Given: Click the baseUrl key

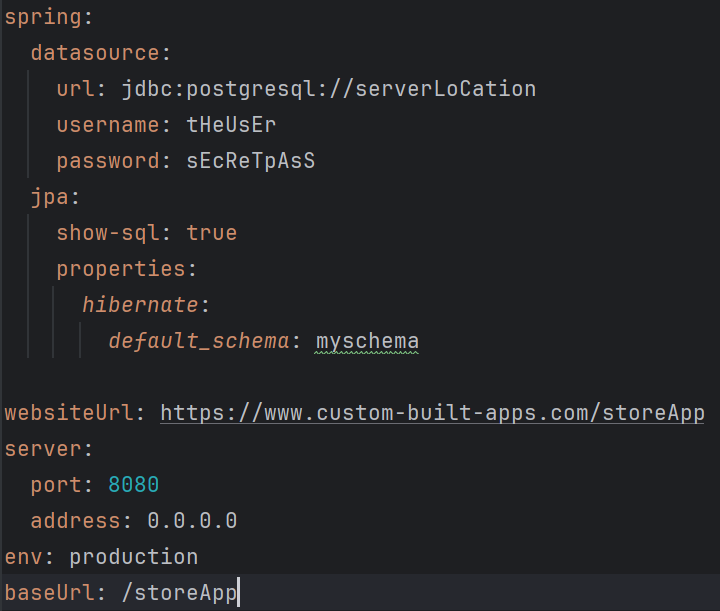Looking at the screenshot, I should click(49, 593).
